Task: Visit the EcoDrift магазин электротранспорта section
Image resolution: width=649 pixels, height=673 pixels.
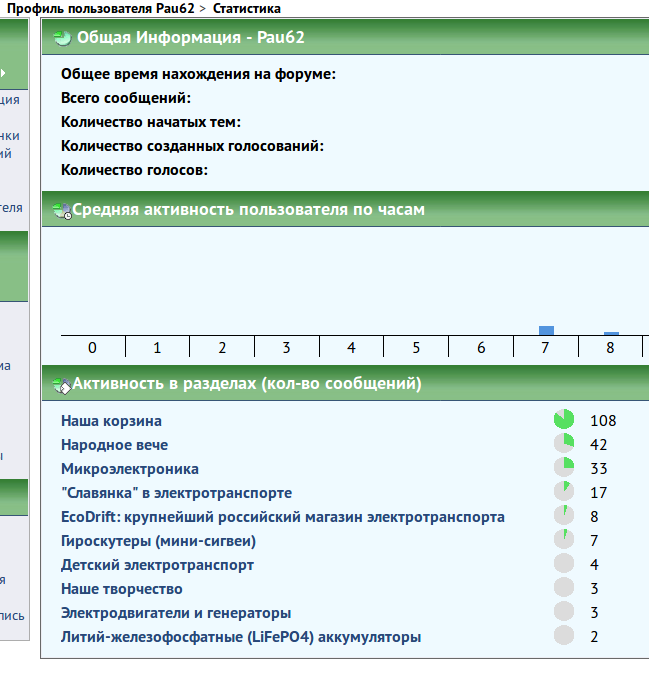Action: click(282, 517)
